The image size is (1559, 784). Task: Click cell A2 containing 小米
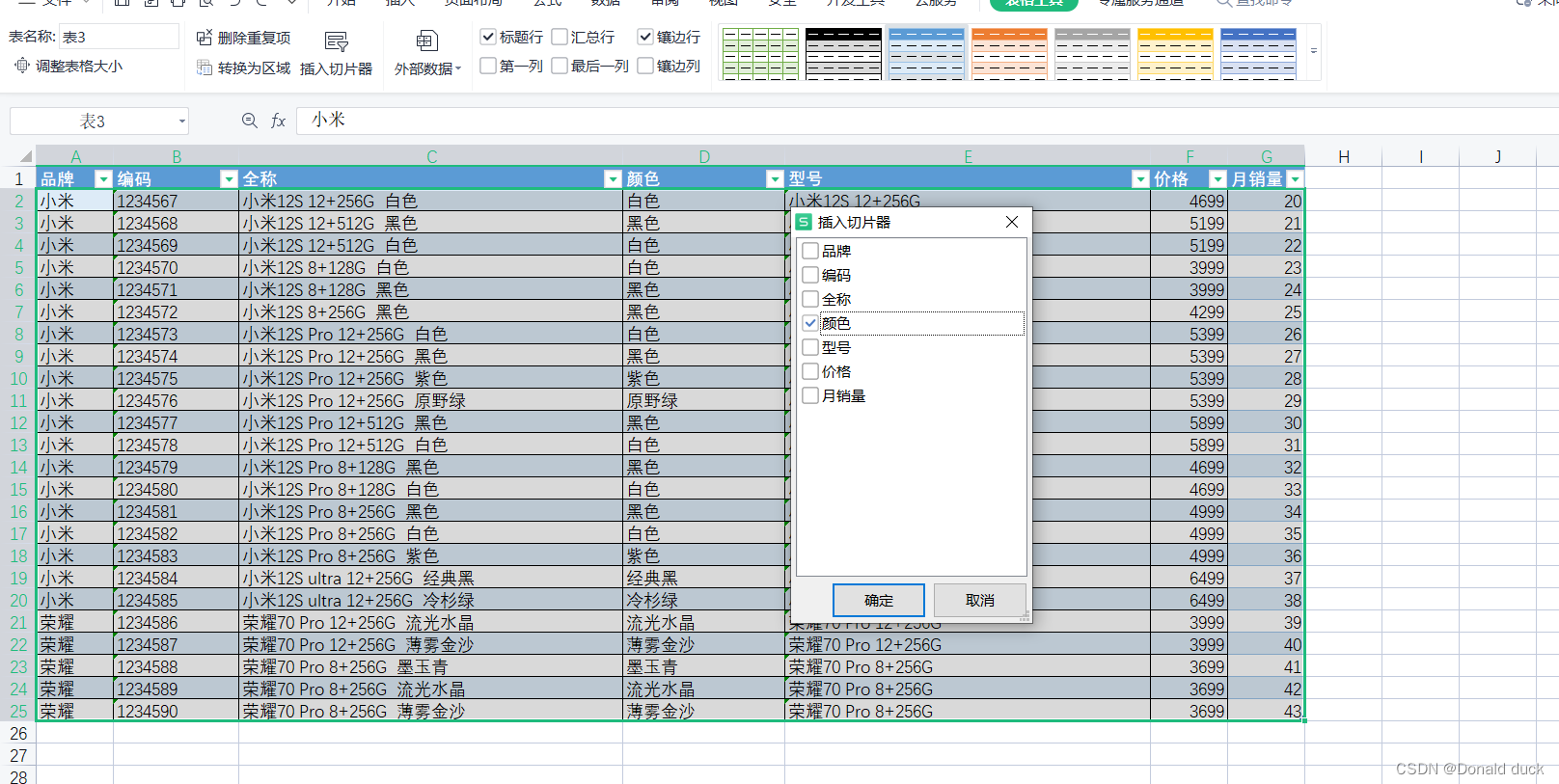(x=75, y=202)
